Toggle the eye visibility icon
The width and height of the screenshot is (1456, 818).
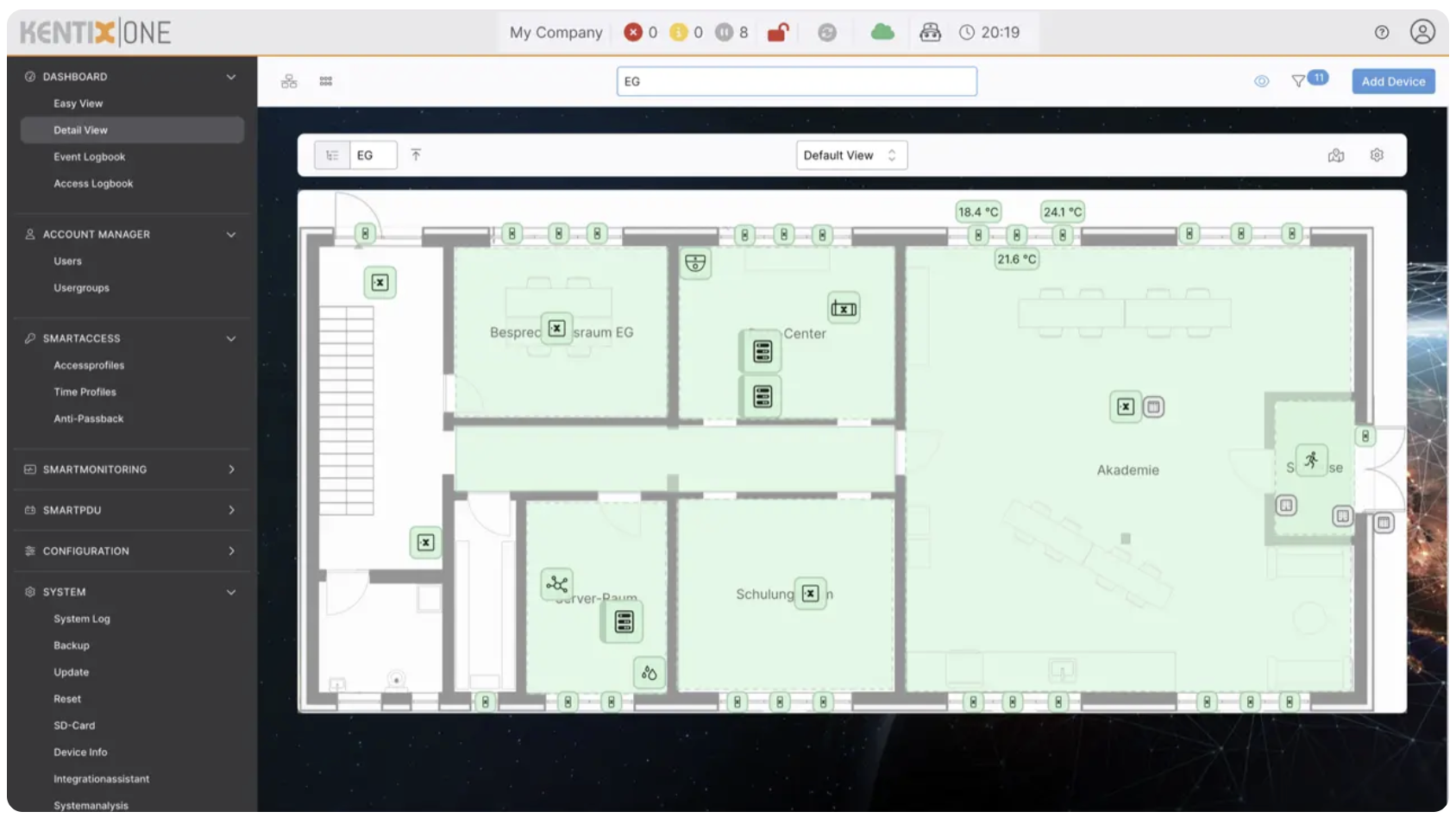click(1261, 81)
